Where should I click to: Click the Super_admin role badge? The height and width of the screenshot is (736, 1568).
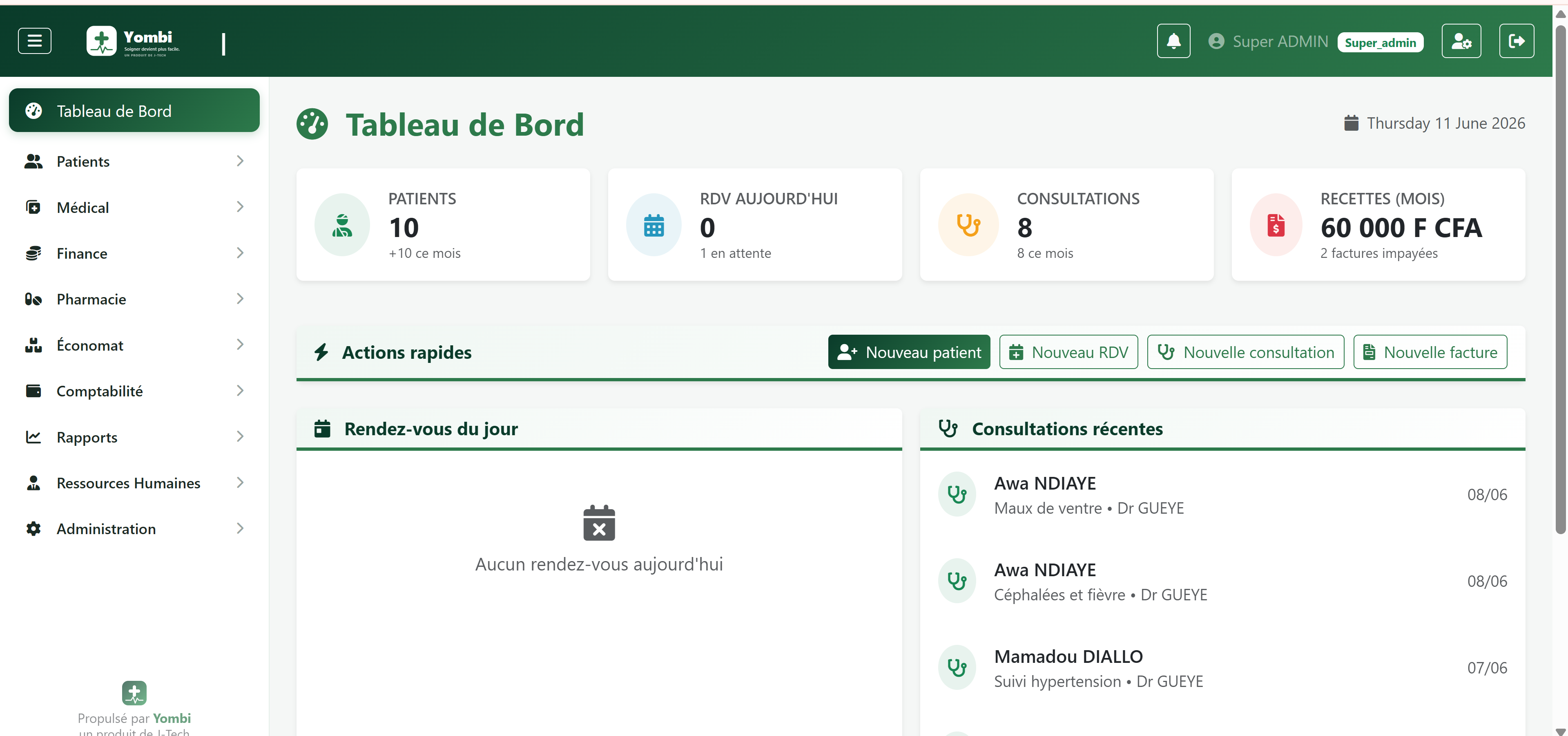[x=1380, y=43]
